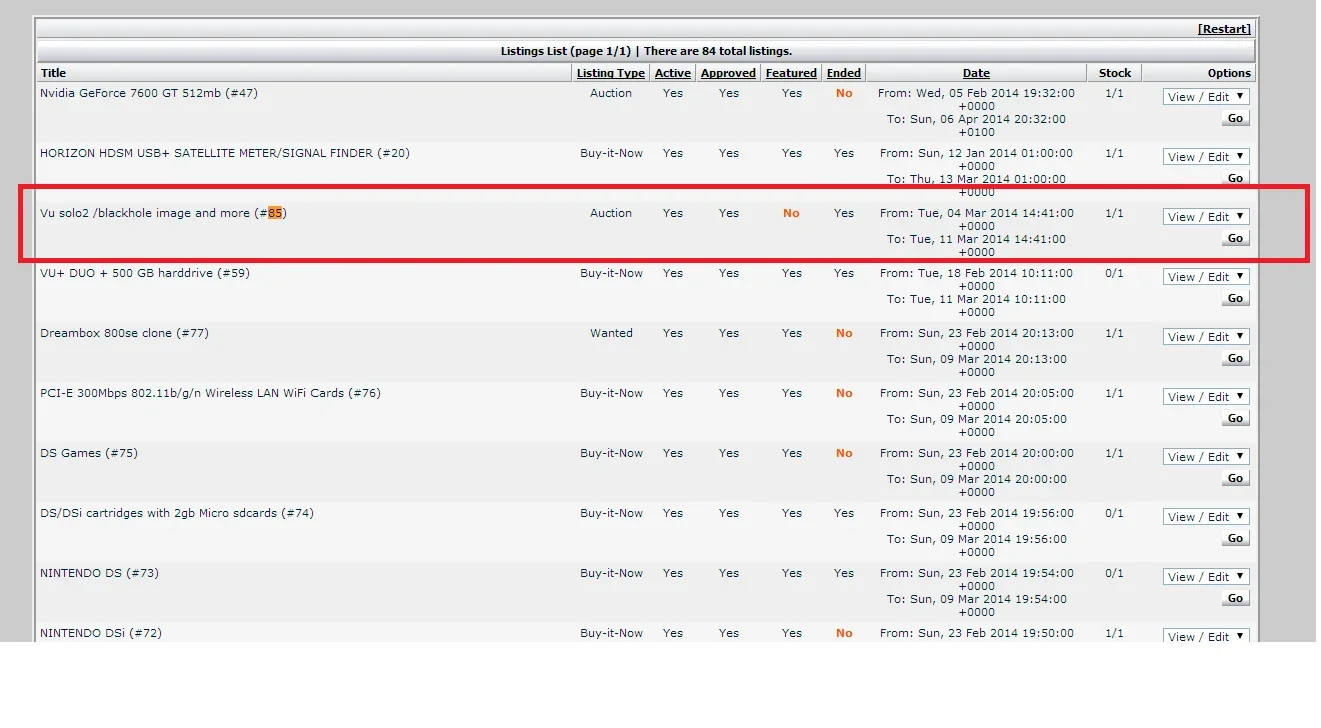The height and width of the screenshot is (728, 1321).
Task: Click the Restart link
Action: [x=1224, y=29]
